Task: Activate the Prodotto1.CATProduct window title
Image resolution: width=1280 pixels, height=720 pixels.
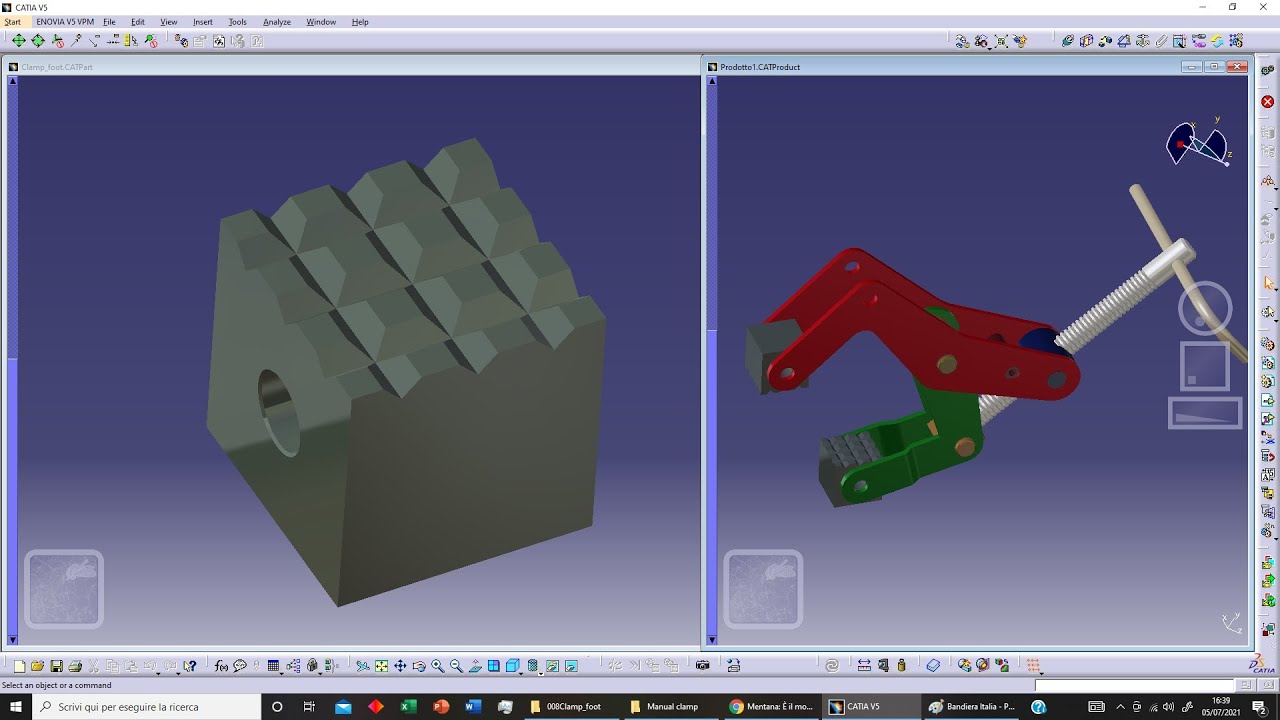Action: (x=760, y=67)
